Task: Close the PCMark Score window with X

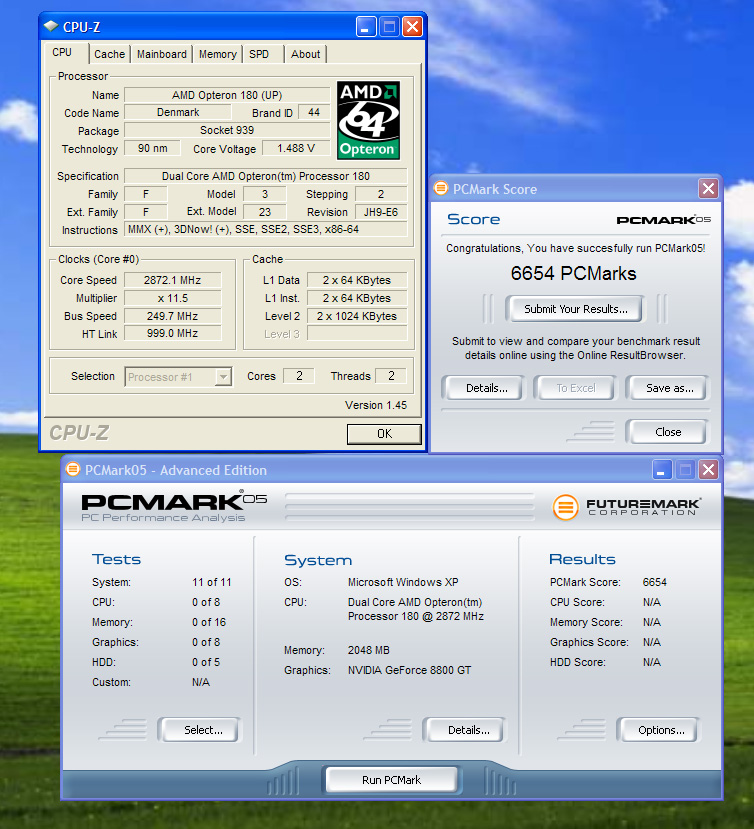Action: coord(709,189)
